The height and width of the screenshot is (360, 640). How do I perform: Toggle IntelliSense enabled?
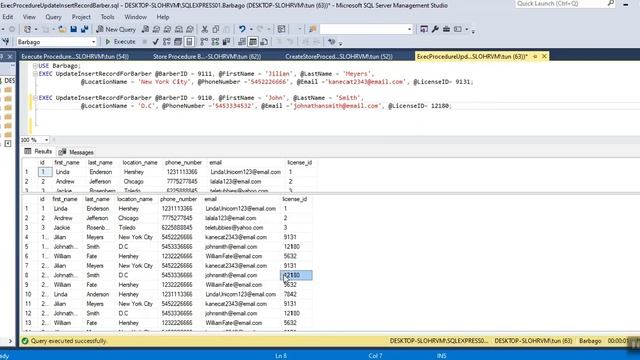tap(189, 42)
